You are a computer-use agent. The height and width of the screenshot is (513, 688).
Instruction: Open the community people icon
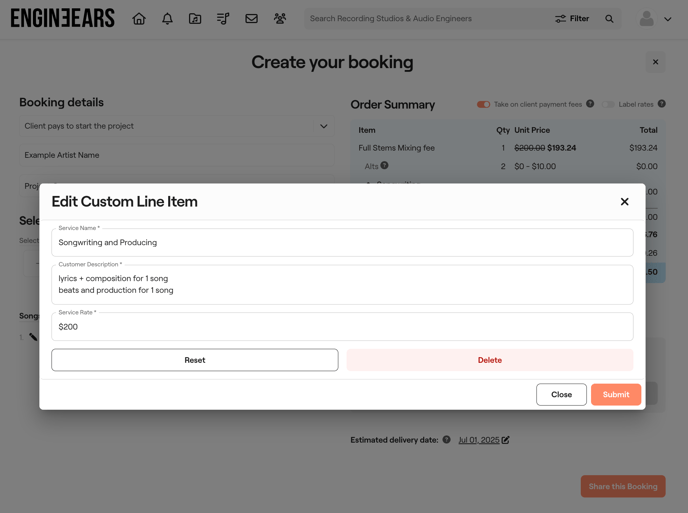pyautogui.click(x=280, y=18)
